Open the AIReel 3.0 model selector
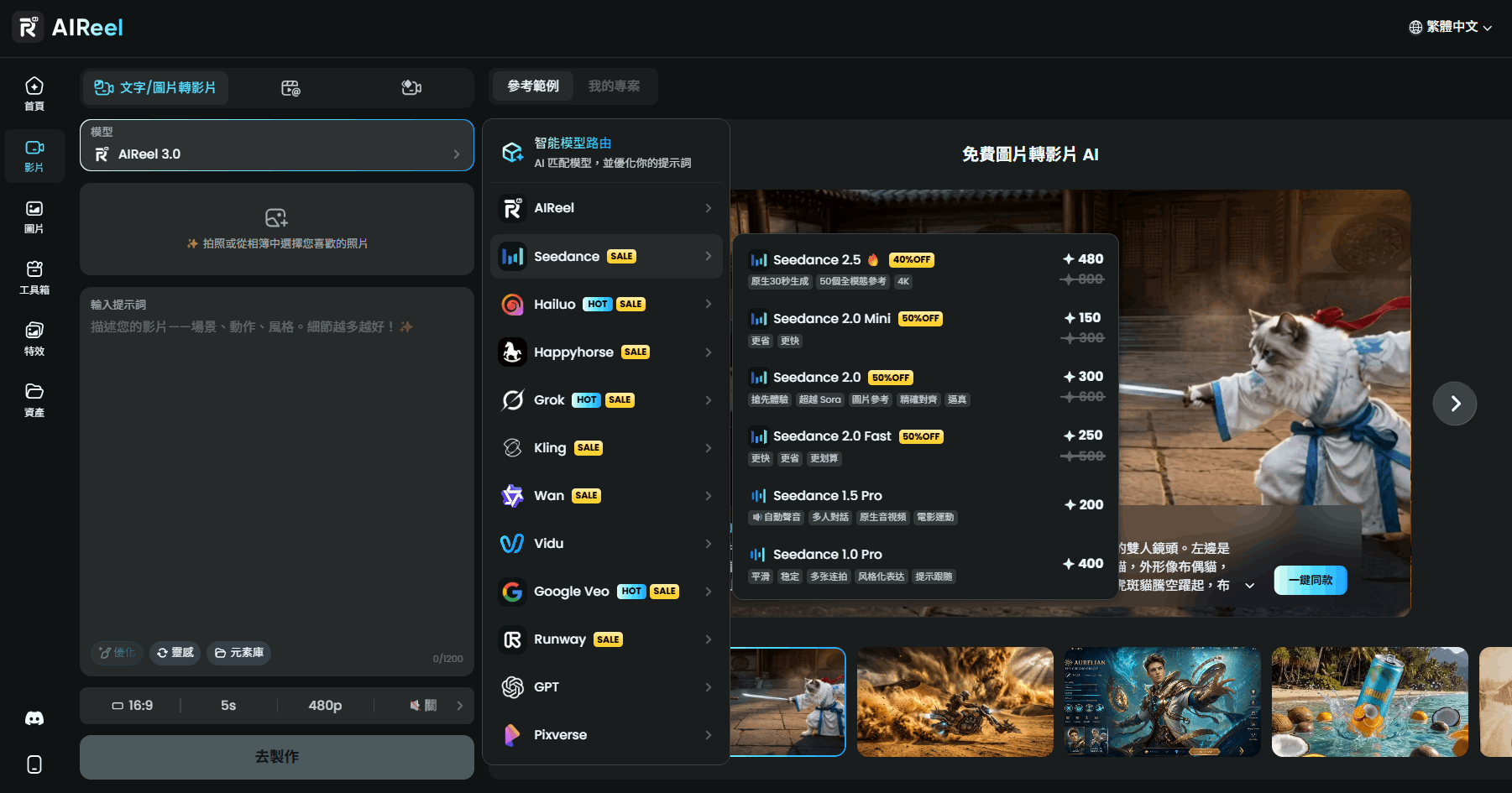1512x793 pixels. [277, 145]
